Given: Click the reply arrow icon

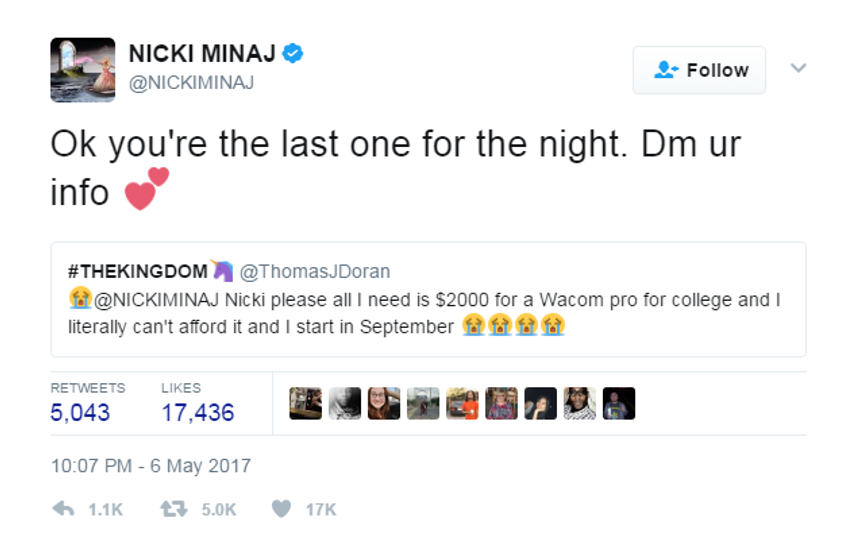Looking at the screenshot, I should tap(63, 509).
